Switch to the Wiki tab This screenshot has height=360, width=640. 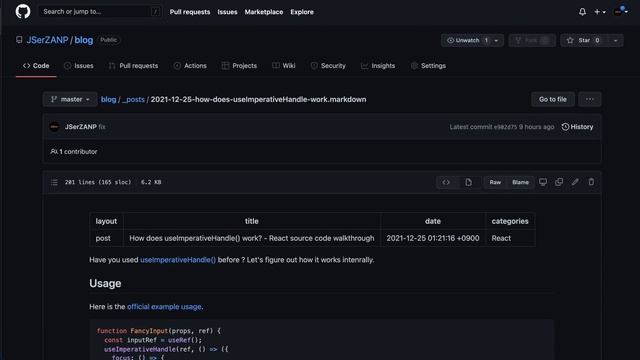[x=284, y=66]
